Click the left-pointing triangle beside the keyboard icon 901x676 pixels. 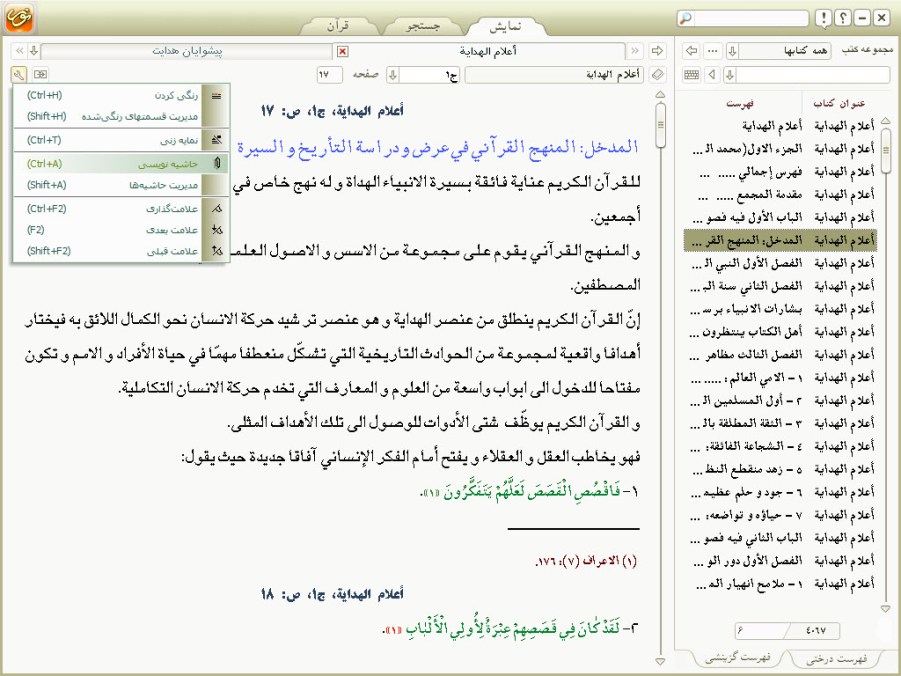click(x=713, y=74)
